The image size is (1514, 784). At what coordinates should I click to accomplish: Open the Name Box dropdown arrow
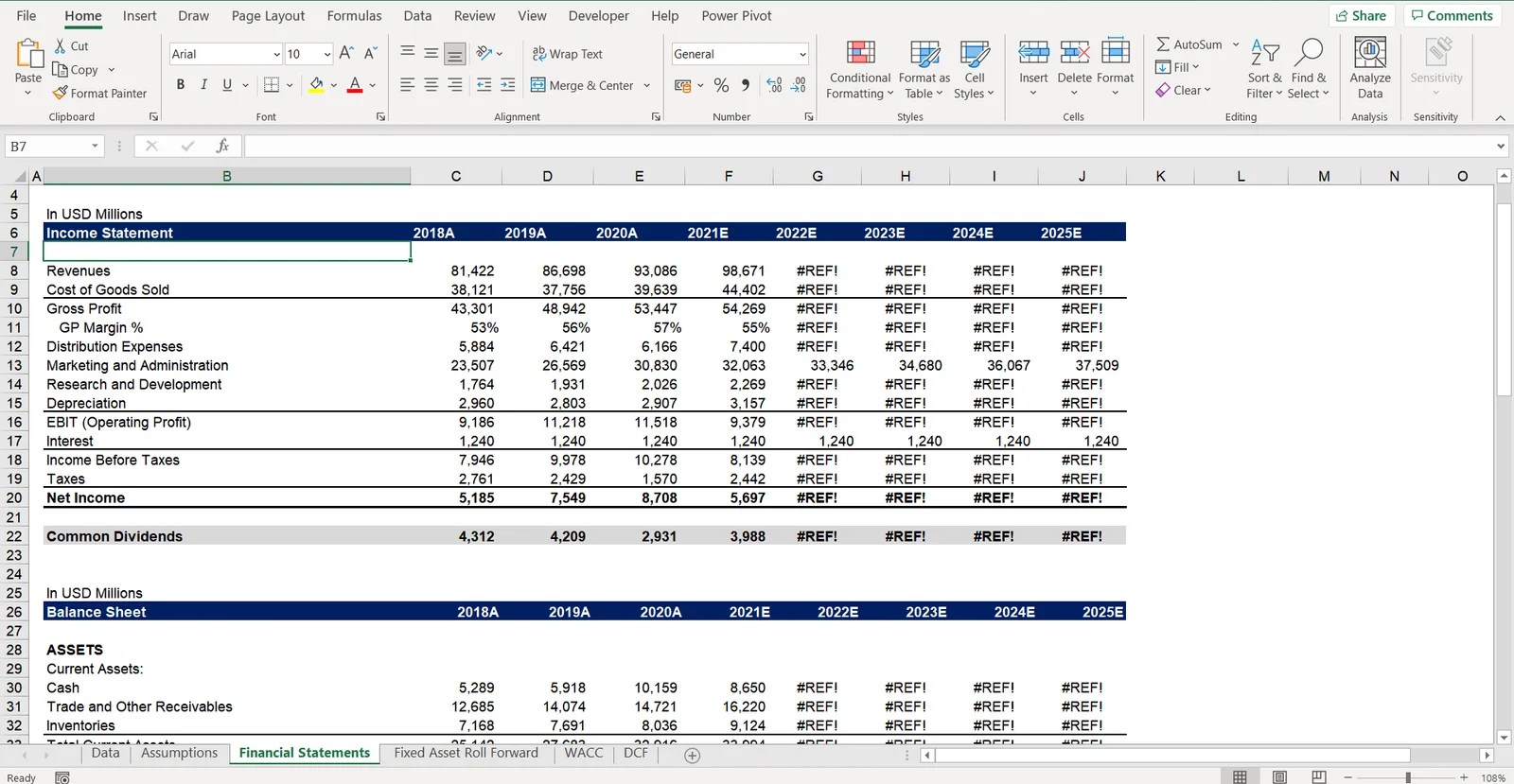pos(95,146)
